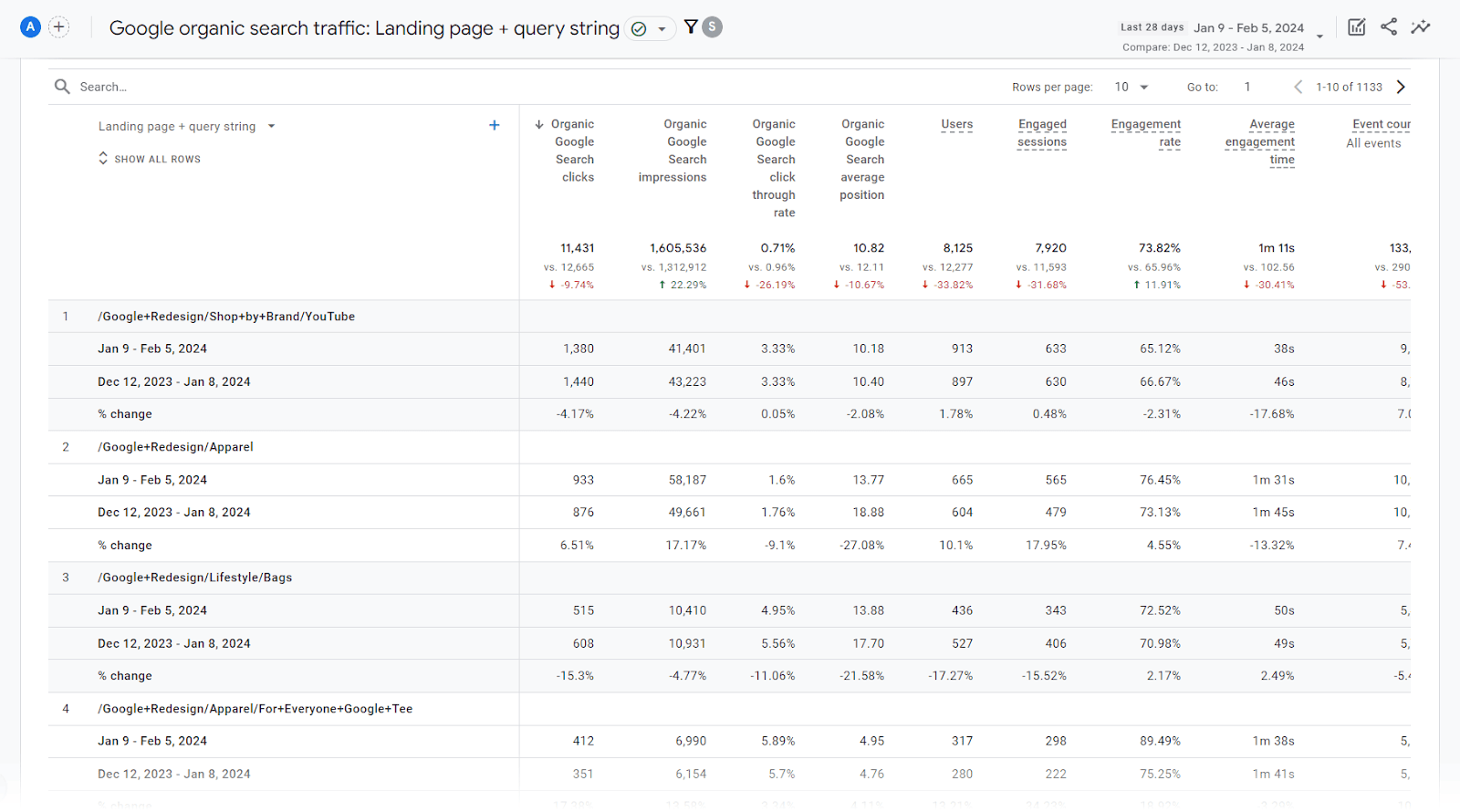Click the 'S' filter badge
The width and height of the screenshot is (1460, 812).
point(713,27)
